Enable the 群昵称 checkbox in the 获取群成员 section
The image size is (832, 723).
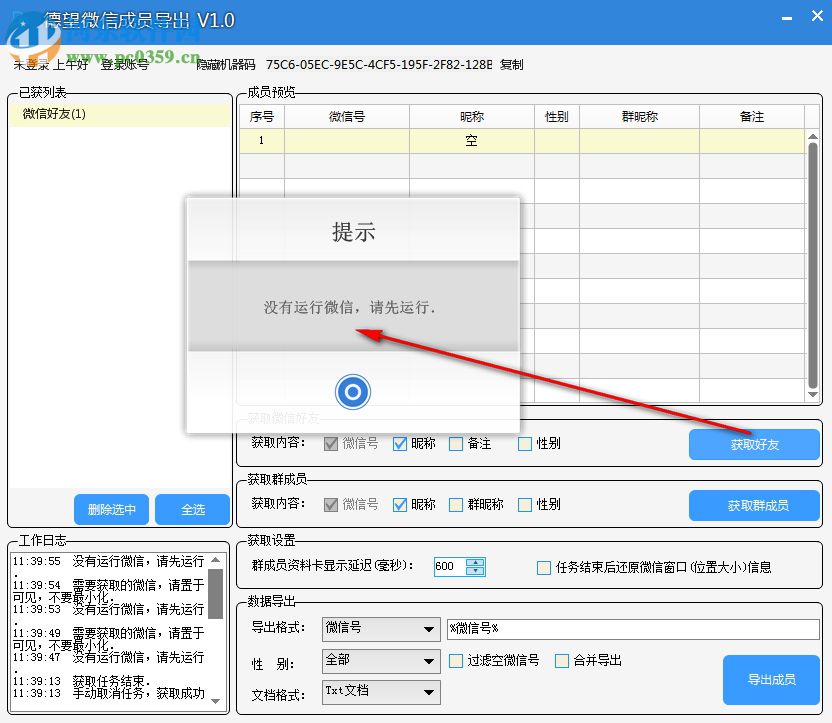tap(456, 504)
